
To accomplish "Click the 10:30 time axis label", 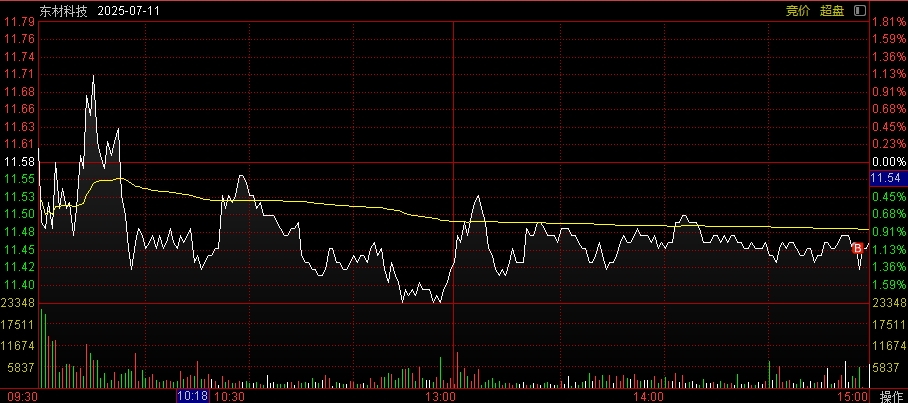I will pos(229,397).
